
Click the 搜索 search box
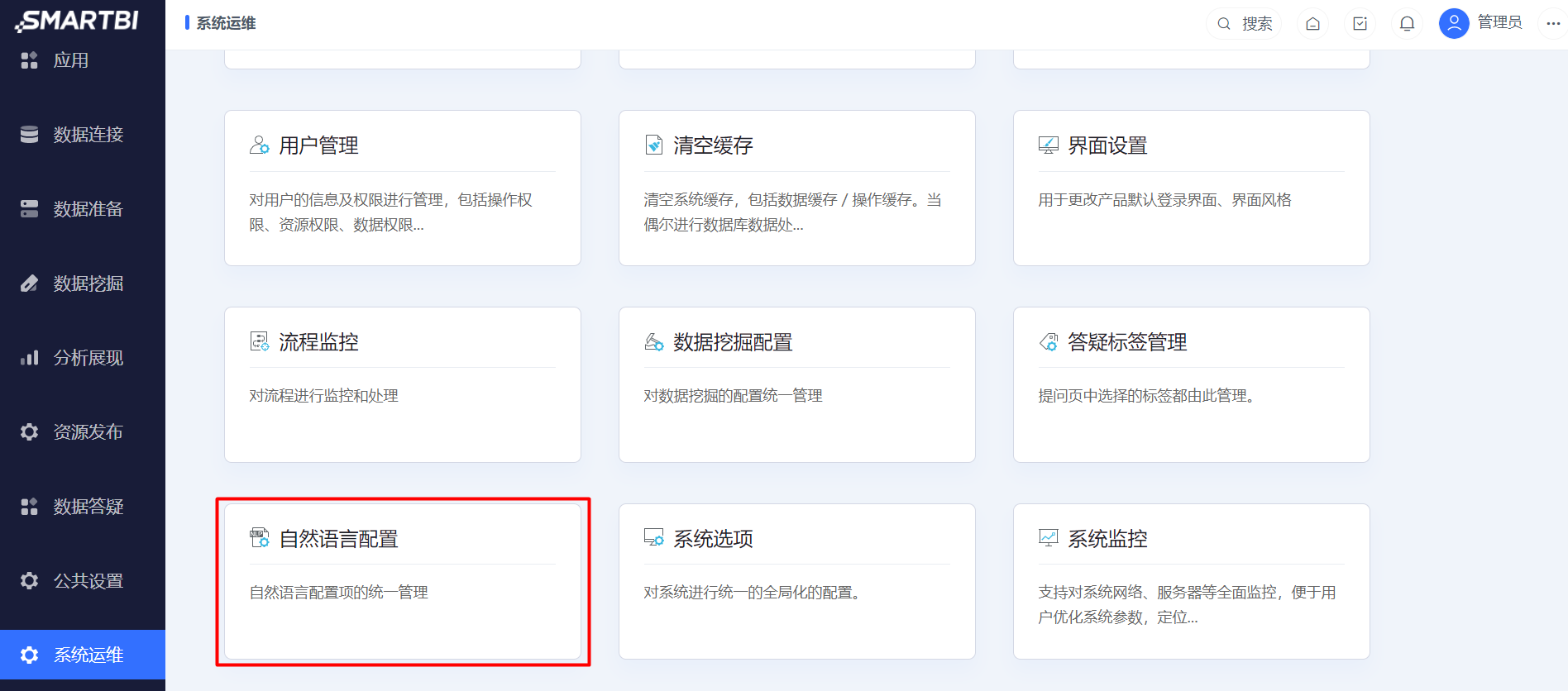click(x=1244, y=24)
